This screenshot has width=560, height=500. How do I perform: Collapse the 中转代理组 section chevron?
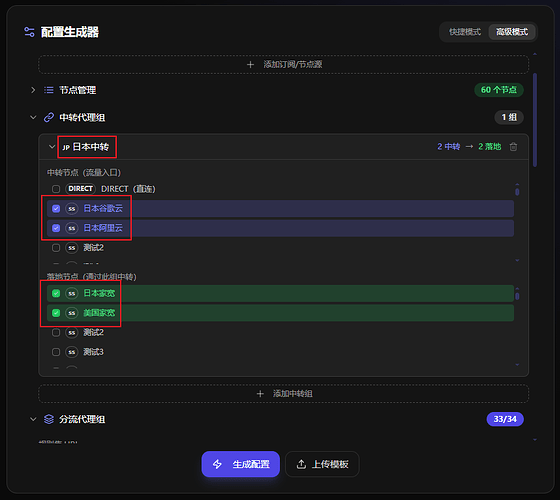point(33,117)
